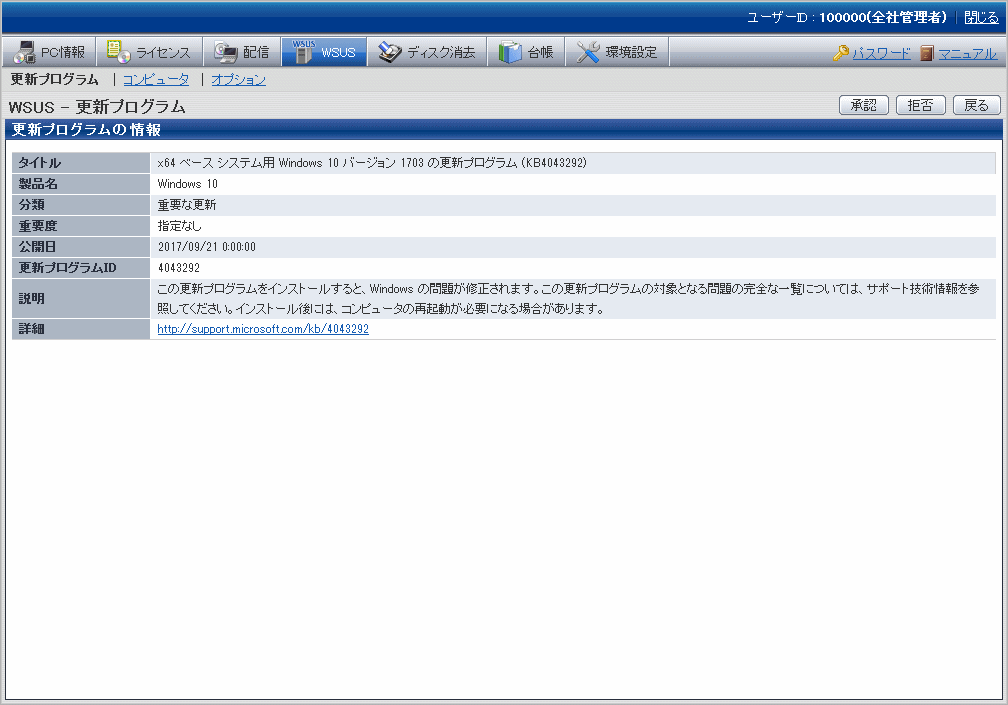Click the 更新プログラムの情報 section header
This screenshot has height=705, width=1008.
86,130
